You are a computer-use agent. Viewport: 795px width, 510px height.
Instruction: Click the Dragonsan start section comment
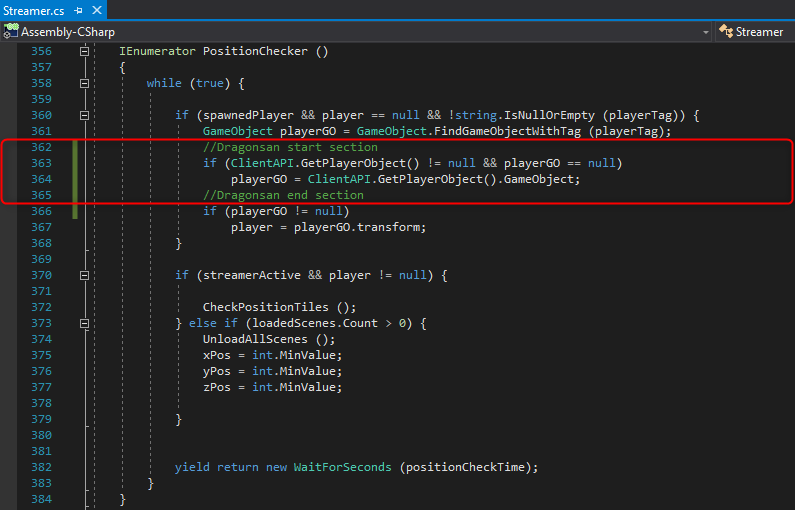290,147
